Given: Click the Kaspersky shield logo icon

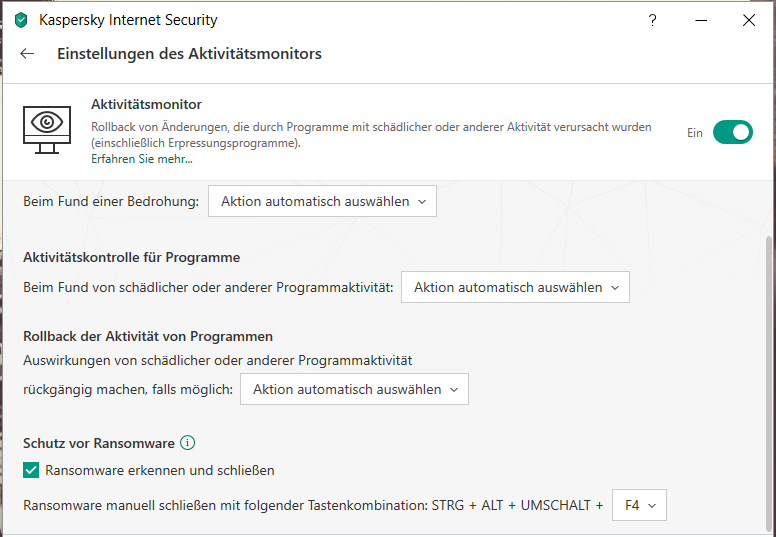Looking at the screenshot, I should (x=21, y=20).
